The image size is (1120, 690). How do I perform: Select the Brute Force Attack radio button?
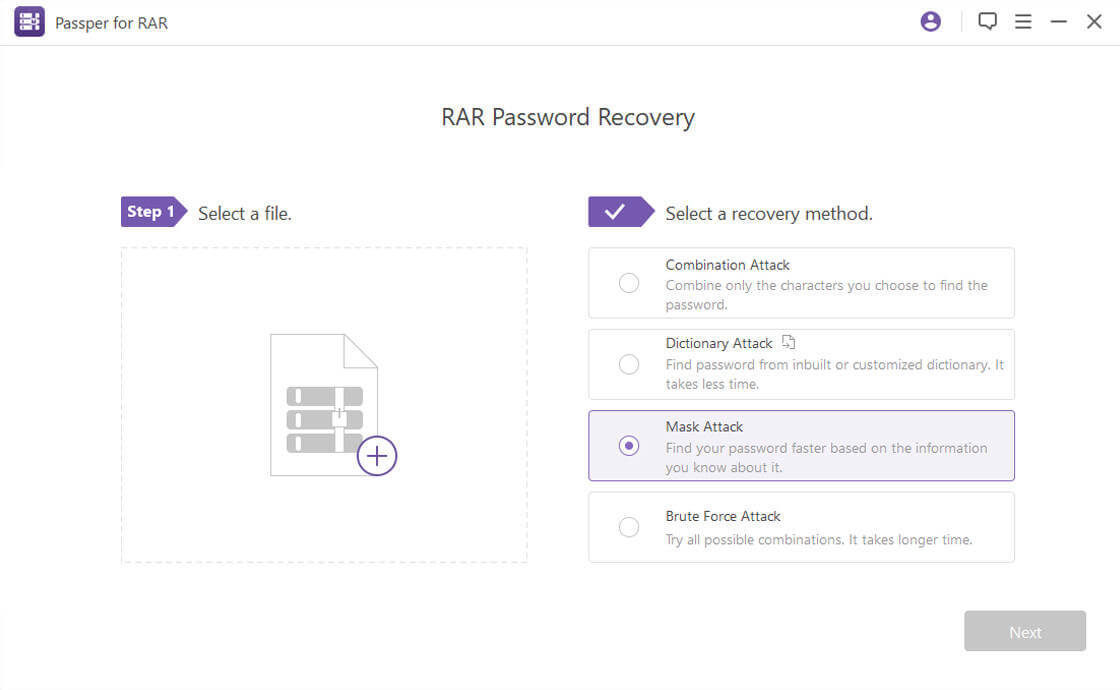[629, 527]
